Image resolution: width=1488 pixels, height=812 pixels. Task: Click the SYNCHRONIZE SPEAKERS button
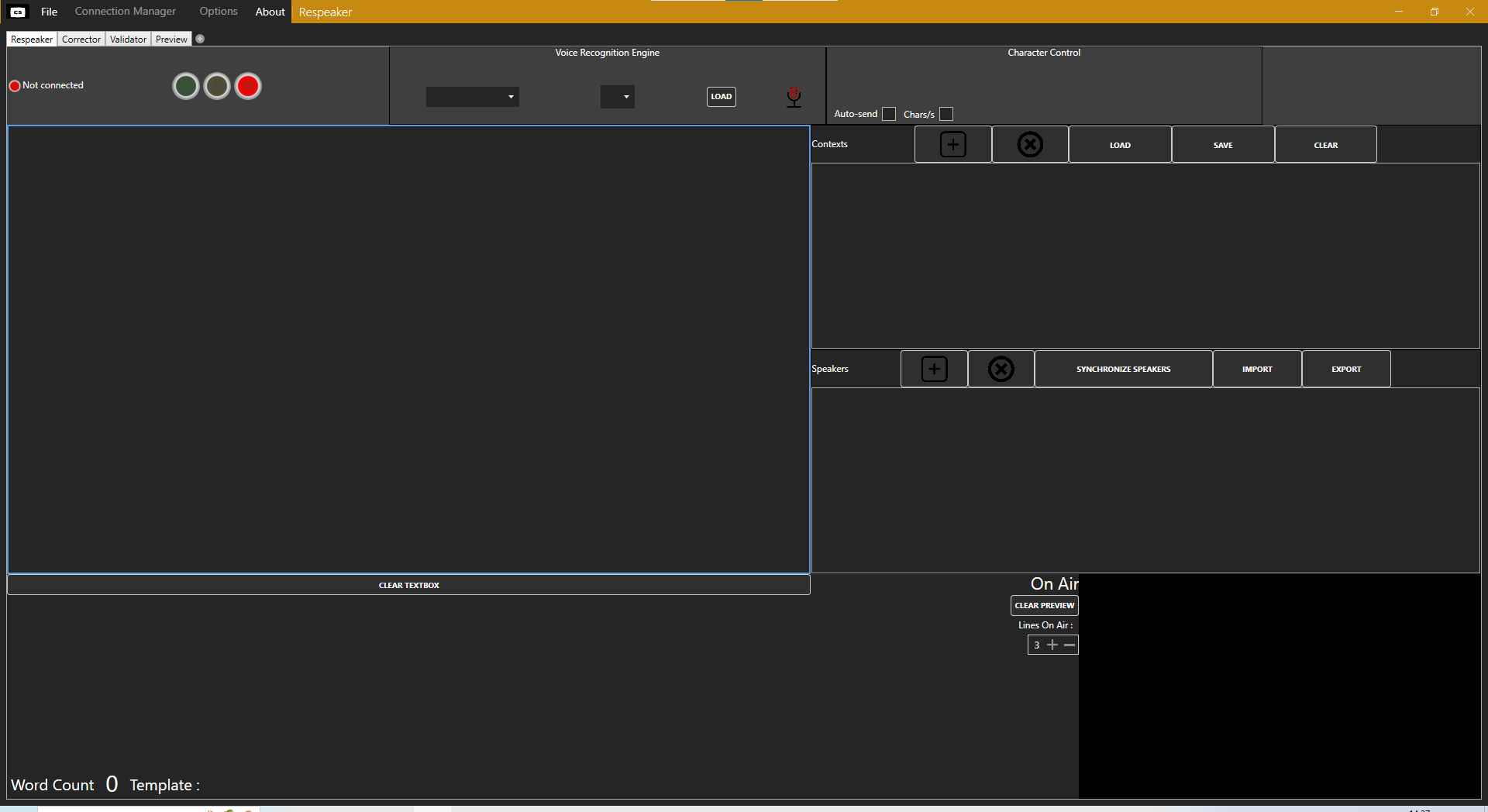click(1123, 369)
